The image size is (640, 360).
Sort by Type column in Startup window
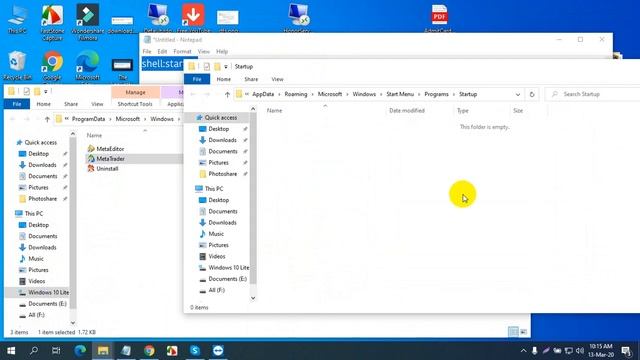click(462, 111)
